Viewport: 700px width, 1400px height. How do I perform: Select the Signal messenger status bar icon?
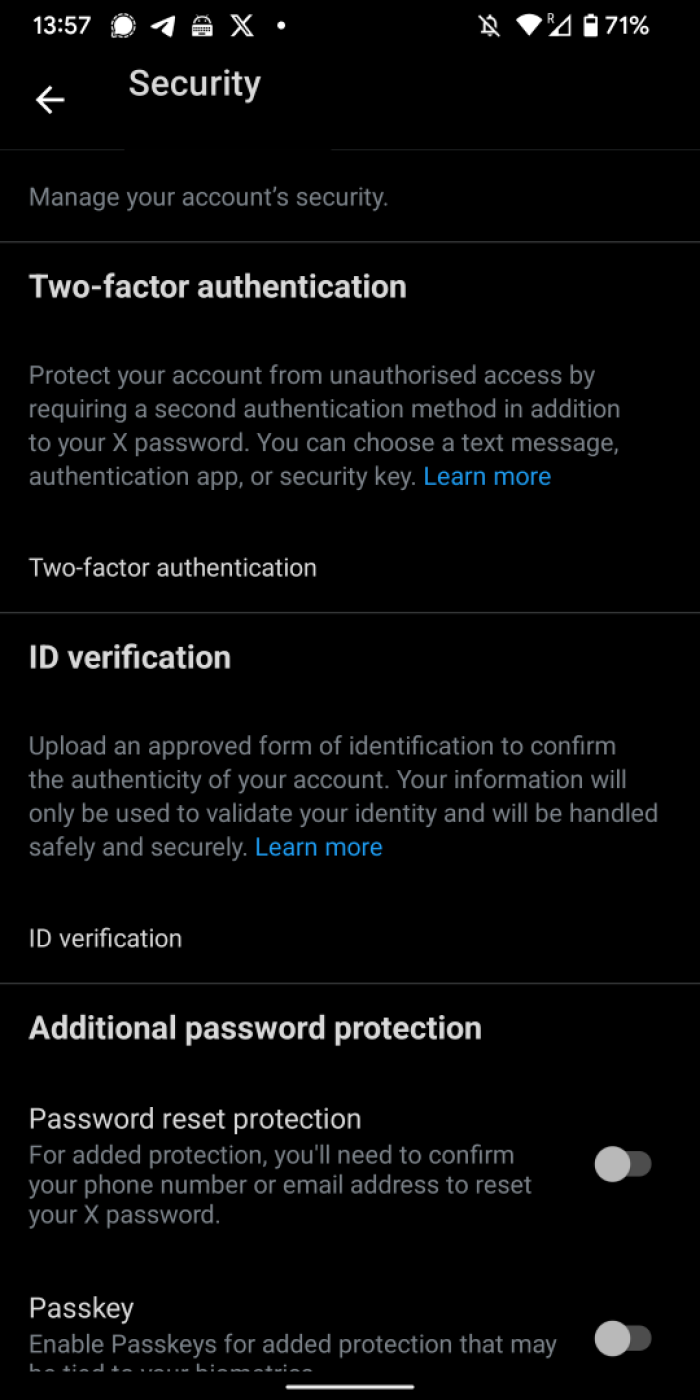click(x=123, y=26)
